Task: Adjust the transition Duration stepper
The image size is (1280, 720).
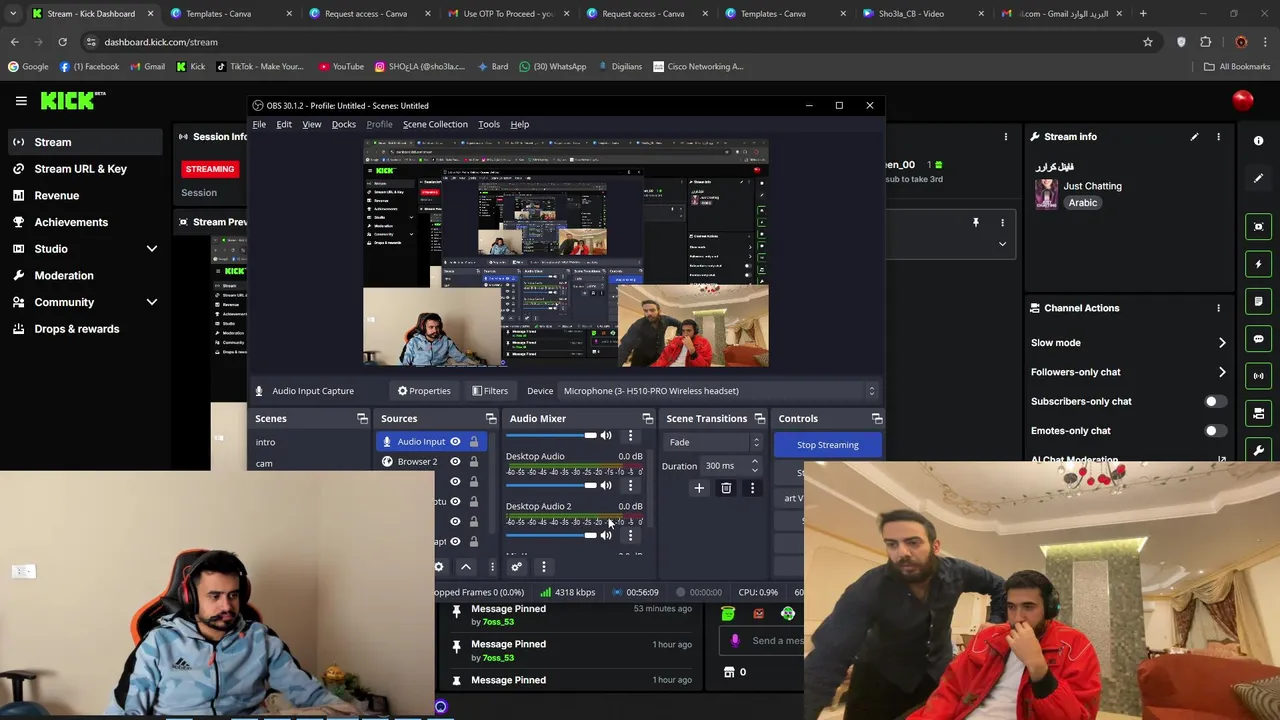Action: pyautogui.click(x=755, y=466)
